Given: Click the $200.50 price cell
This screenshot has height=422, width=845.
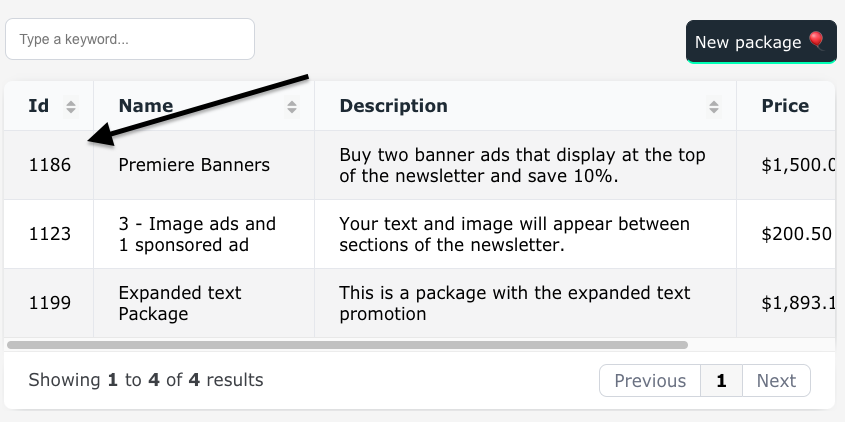Looking at the screenshot, I should [x=786, y=234].
